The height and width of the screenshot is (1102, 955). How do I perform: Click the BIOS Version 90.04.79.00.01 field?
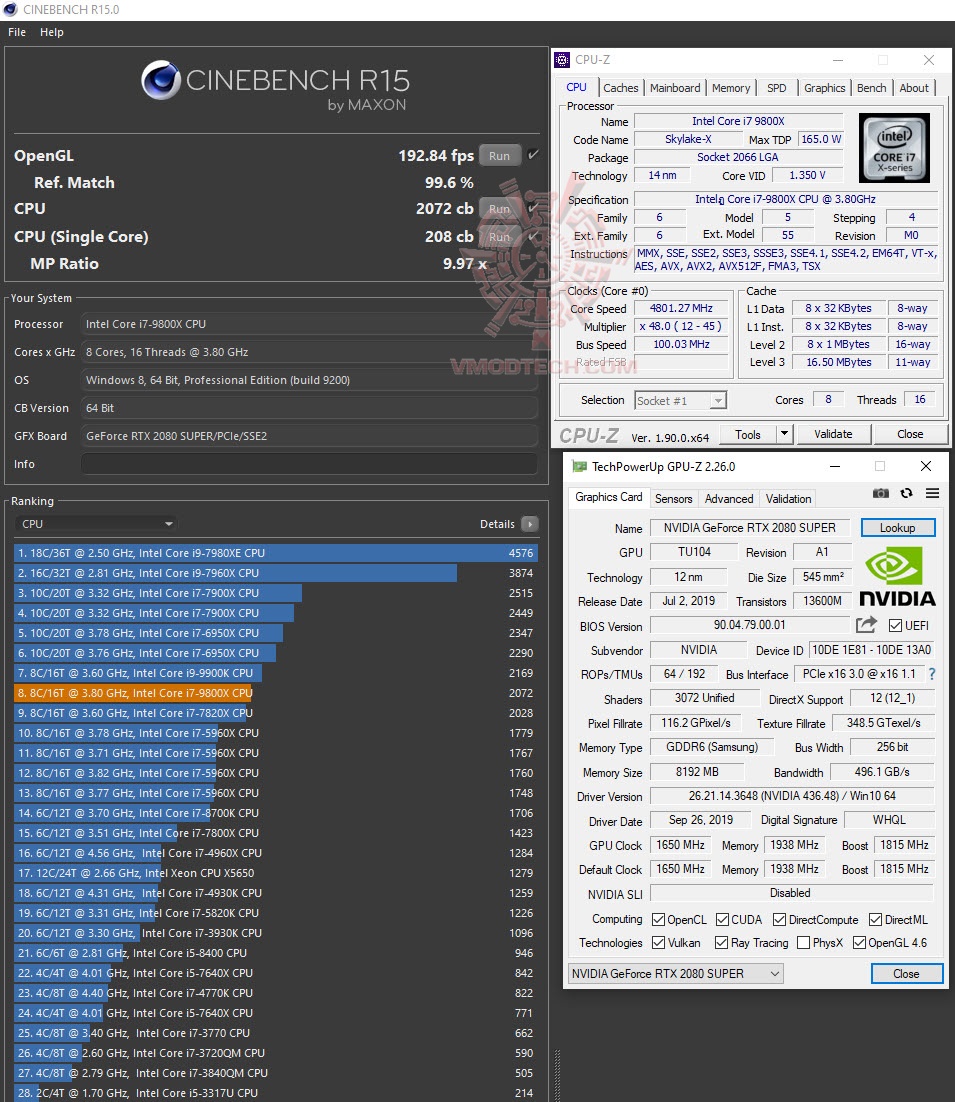750,625
